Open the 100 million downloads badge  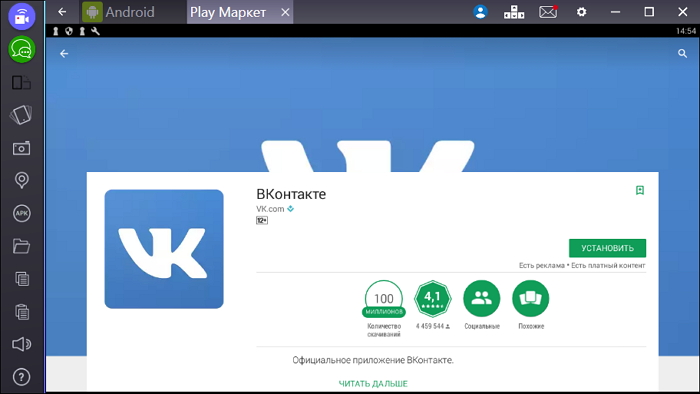pyautogui.click(x=383, y=299)
